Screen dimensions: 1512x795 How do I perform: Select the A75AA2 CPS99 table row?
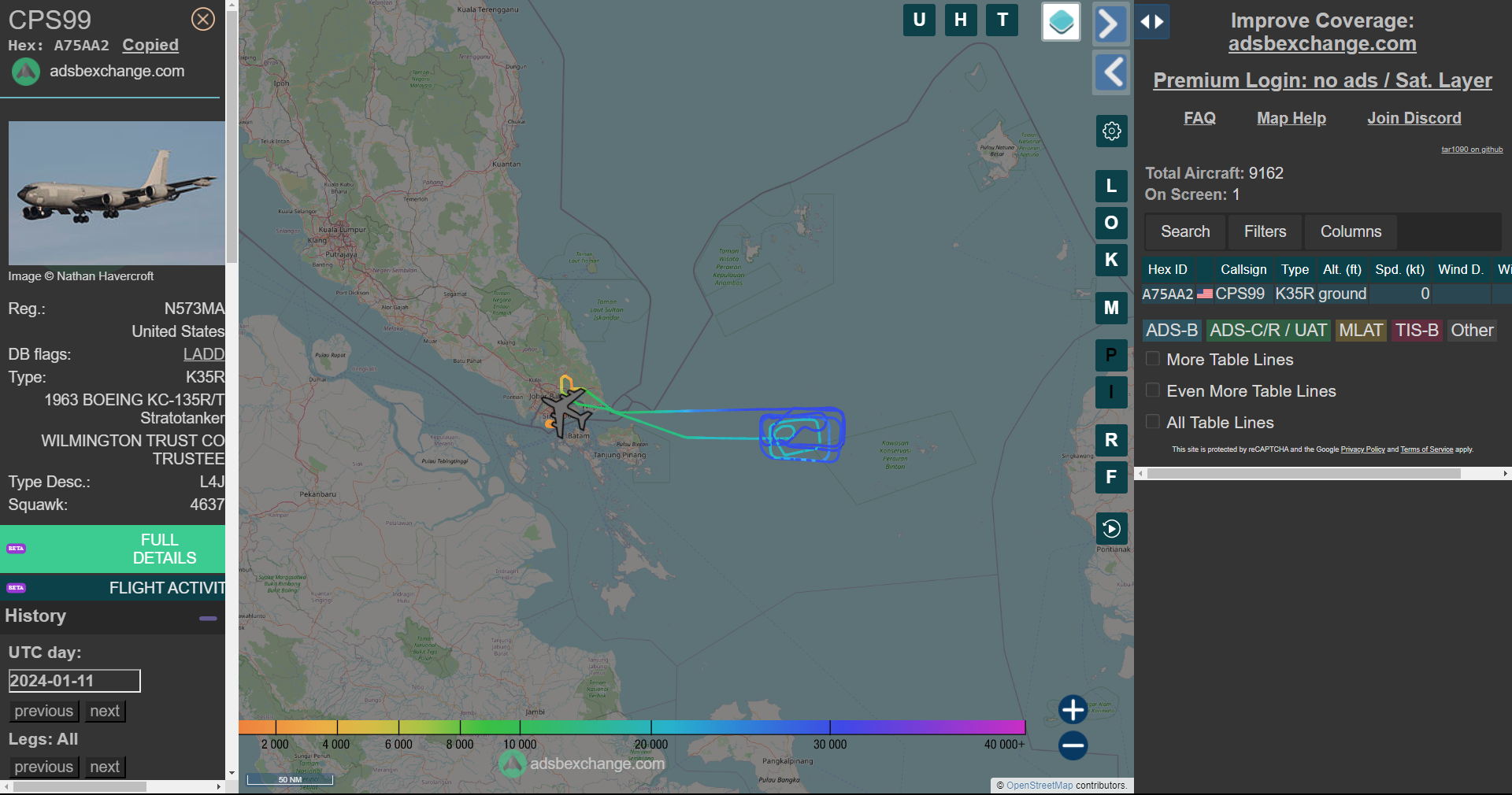pyautogui.click(x=1326, y=294)
